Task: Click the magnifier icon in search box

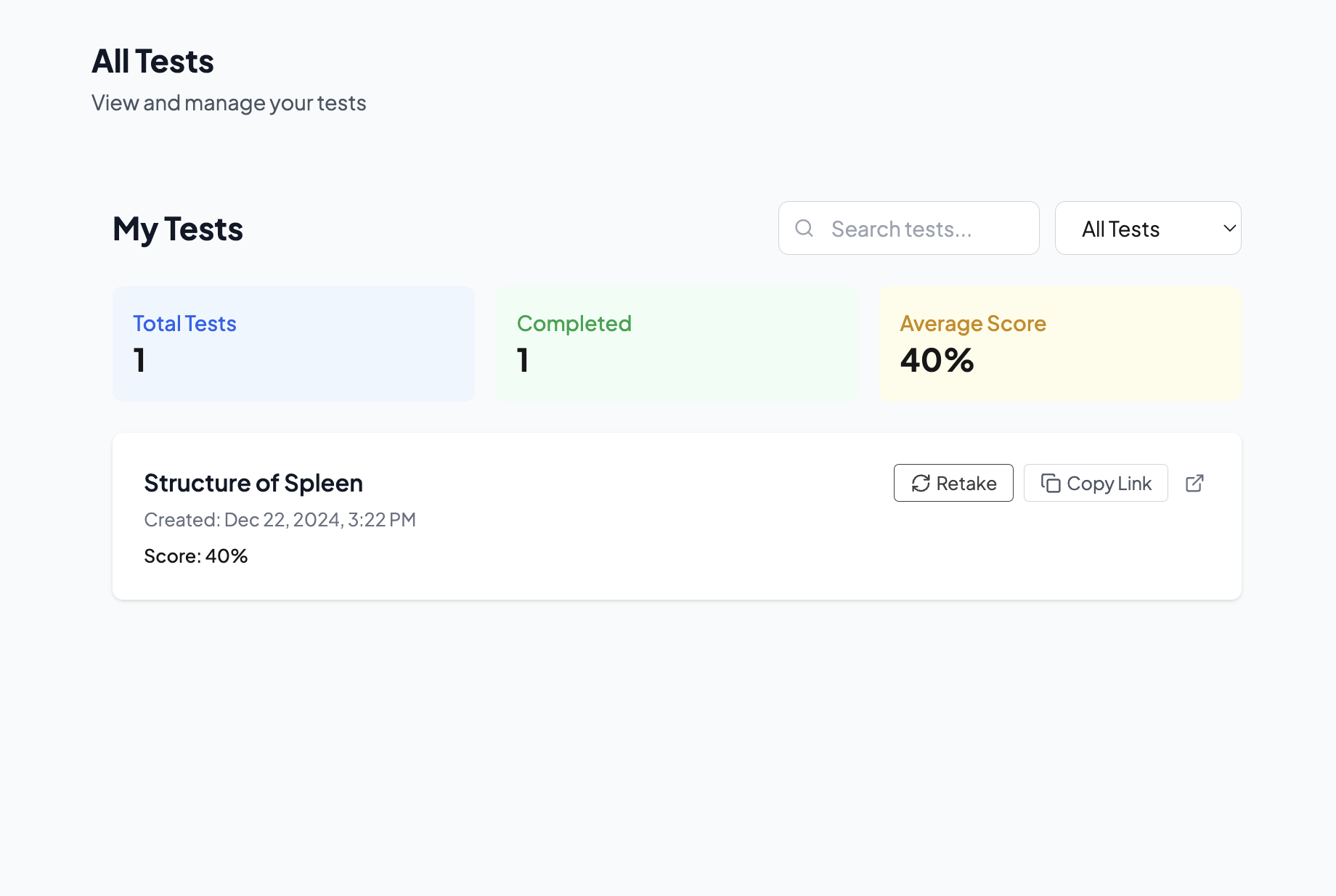Action: 804,229
